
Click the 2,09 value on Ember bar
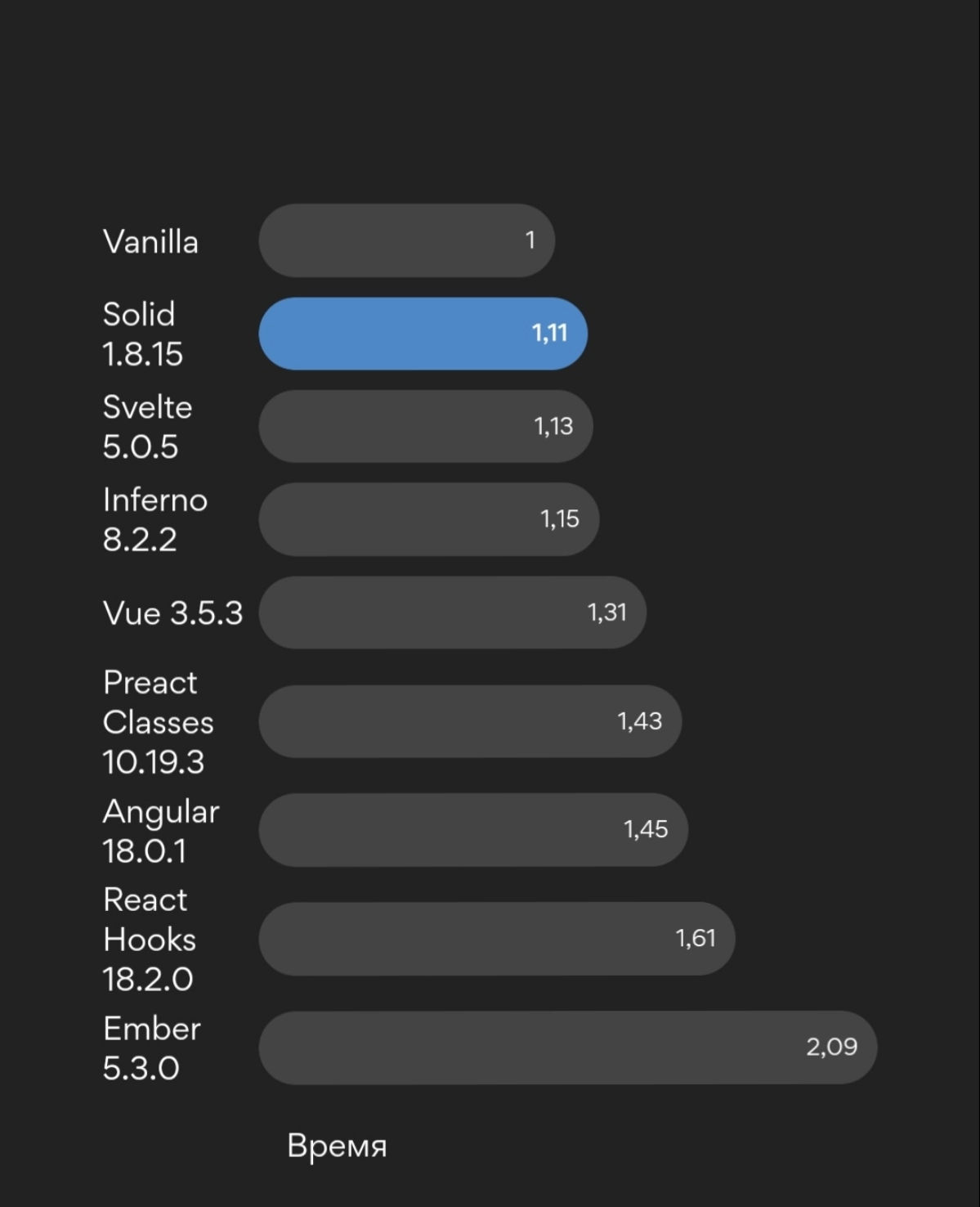coord(832,1047)
